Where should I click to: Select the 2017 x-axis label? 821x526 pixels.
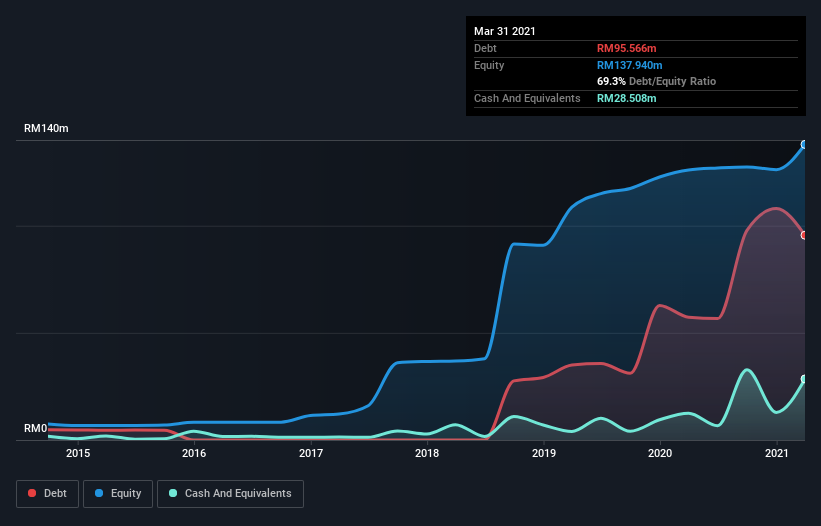[311, 453]
